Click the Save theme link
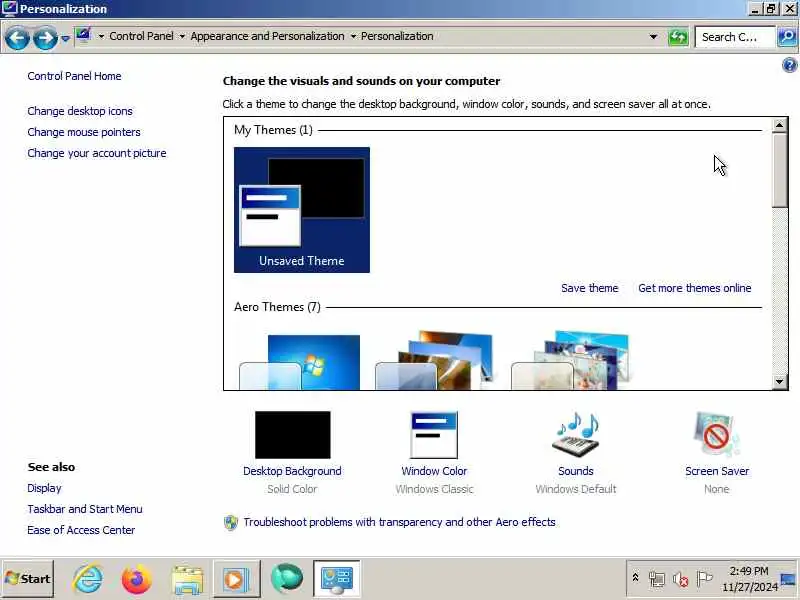This screenshot has height=600, width=800. point(590,288)
